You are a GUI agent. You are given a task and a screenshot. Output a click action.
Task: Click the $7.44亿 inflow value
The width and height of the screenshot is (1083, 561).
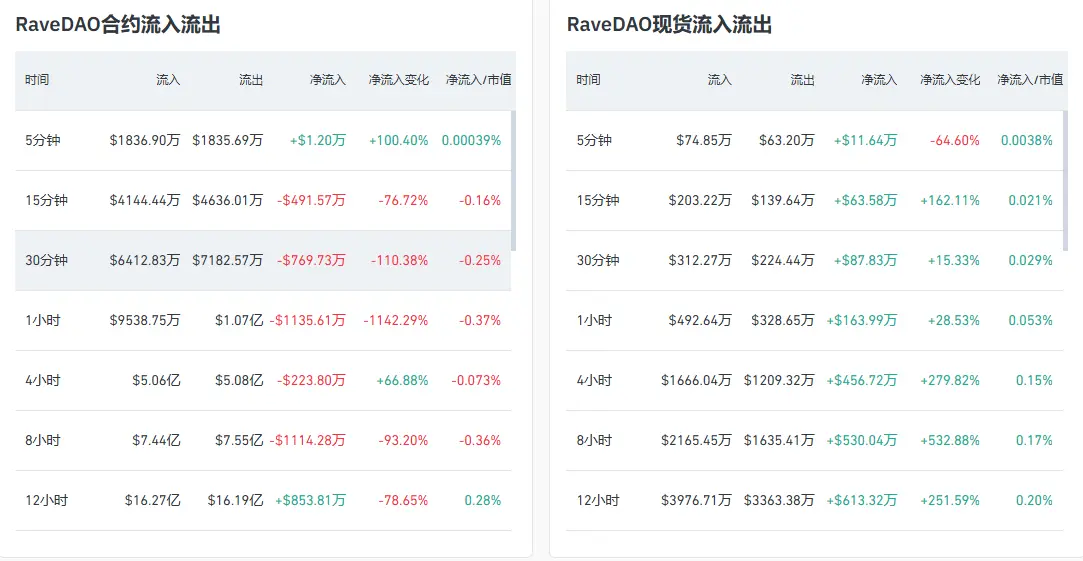click(x=157, y=440)
